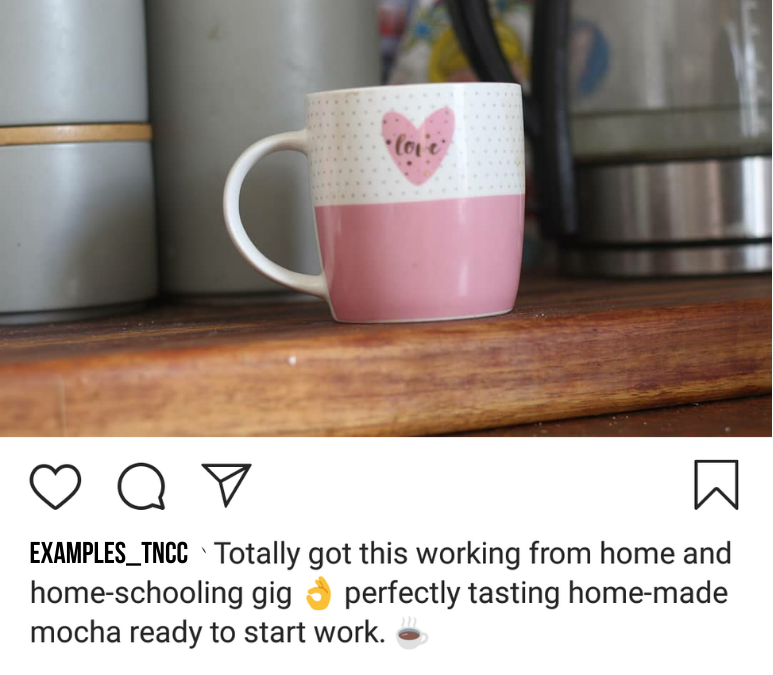Tap the pink mug in the photo
This screenshot has height=675, width=773.
point(375,202)
